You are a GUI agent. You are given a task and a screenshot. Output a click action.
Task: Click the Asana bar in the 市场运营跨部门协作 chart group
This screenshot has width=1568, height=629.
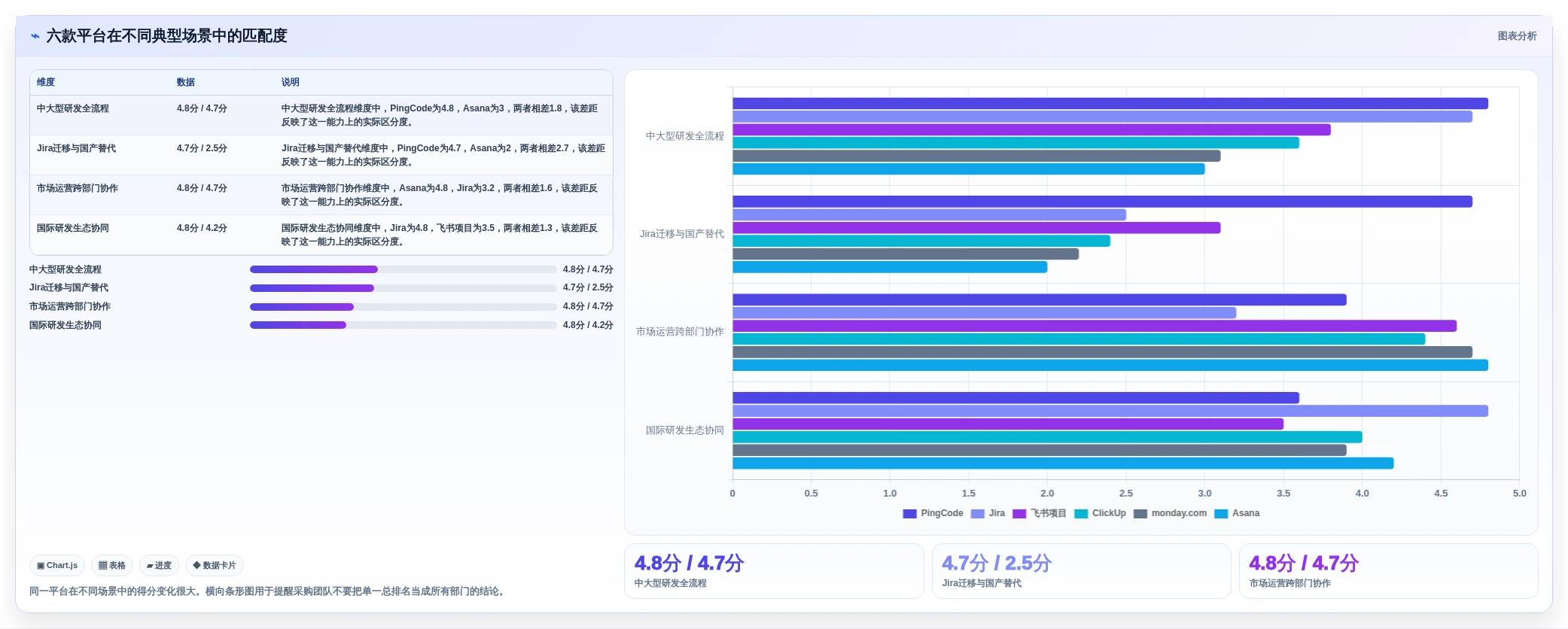coord(1110,366)
